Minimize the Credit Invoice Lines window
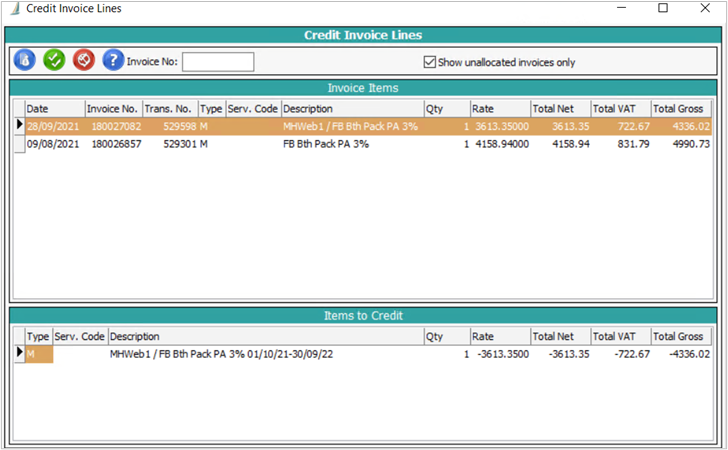This screenshot has width=728, height=450. (622, 8)
